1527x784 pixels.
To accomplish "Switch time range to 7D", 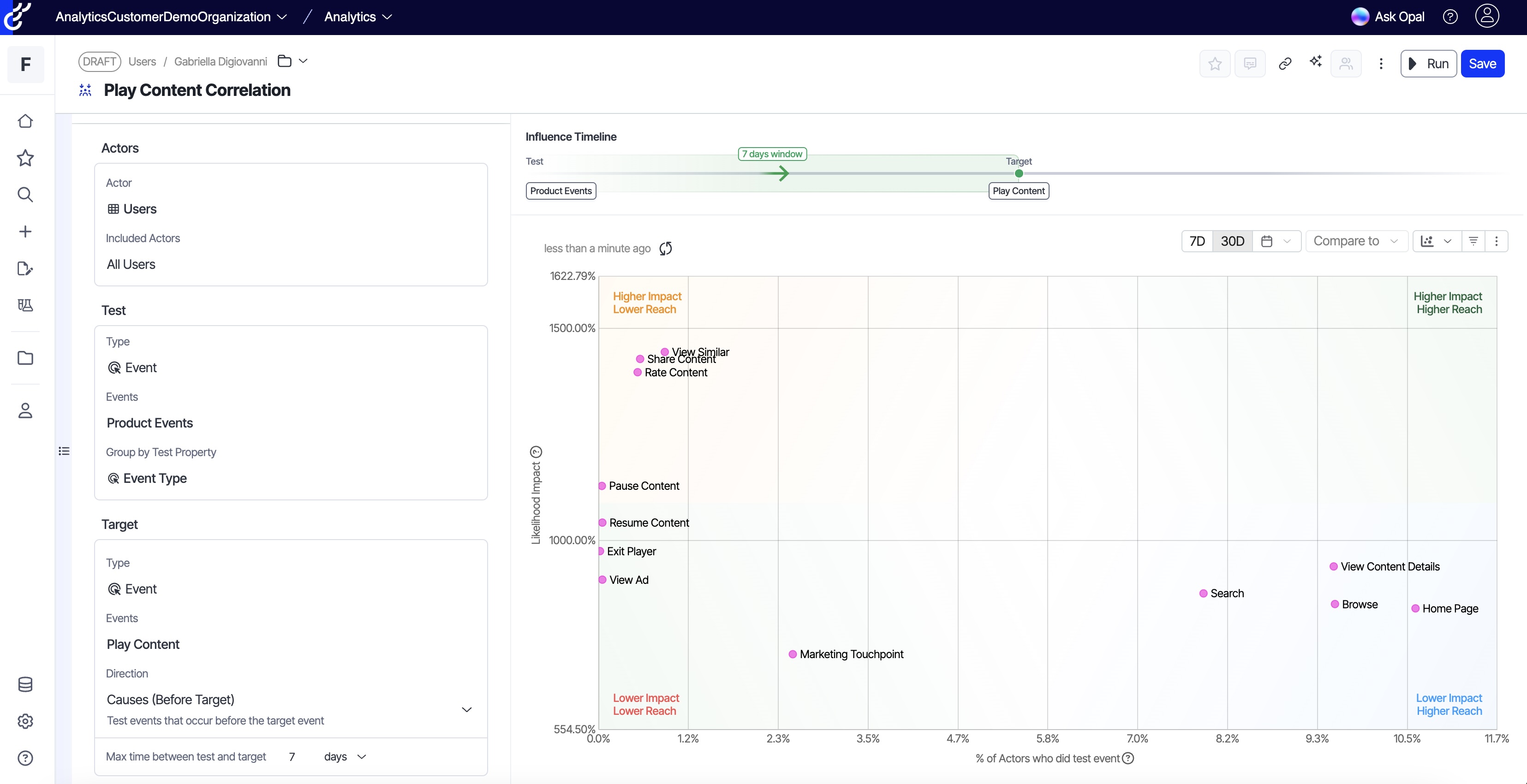I will click(1197, 241).
